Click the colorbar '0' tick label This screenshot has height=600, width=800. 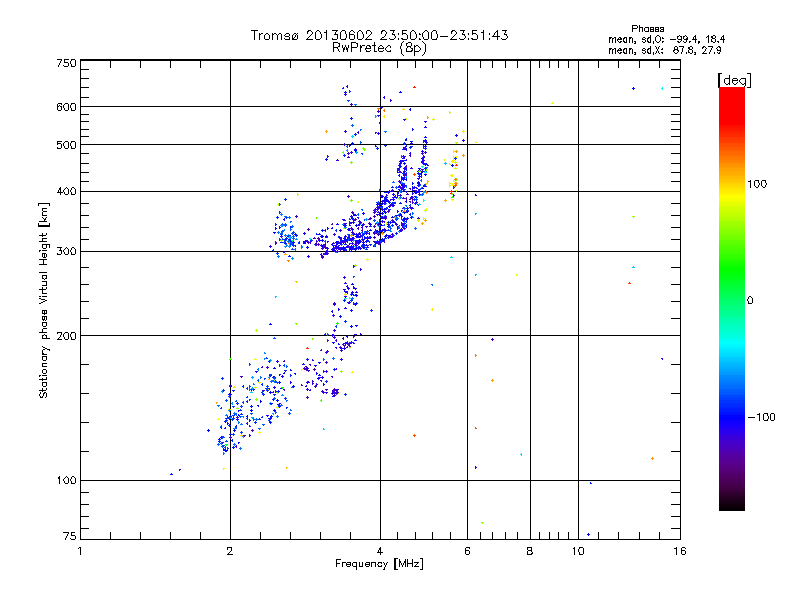[750, 301]
